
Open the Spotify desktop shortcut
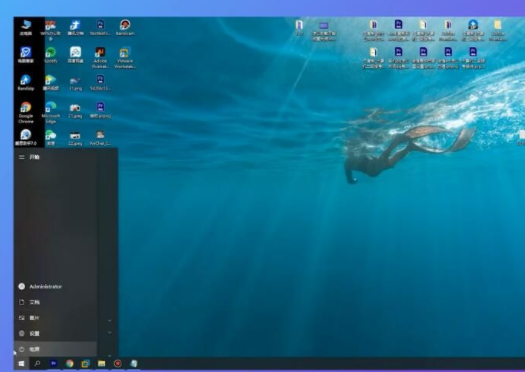tap(51, 55)
